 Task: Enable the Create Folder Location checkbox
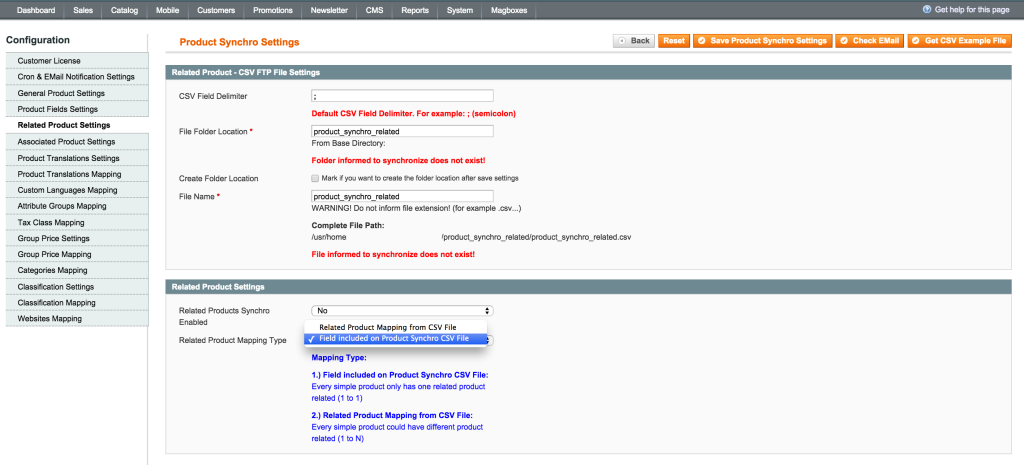pyautogui.click(x=315, y=178)
